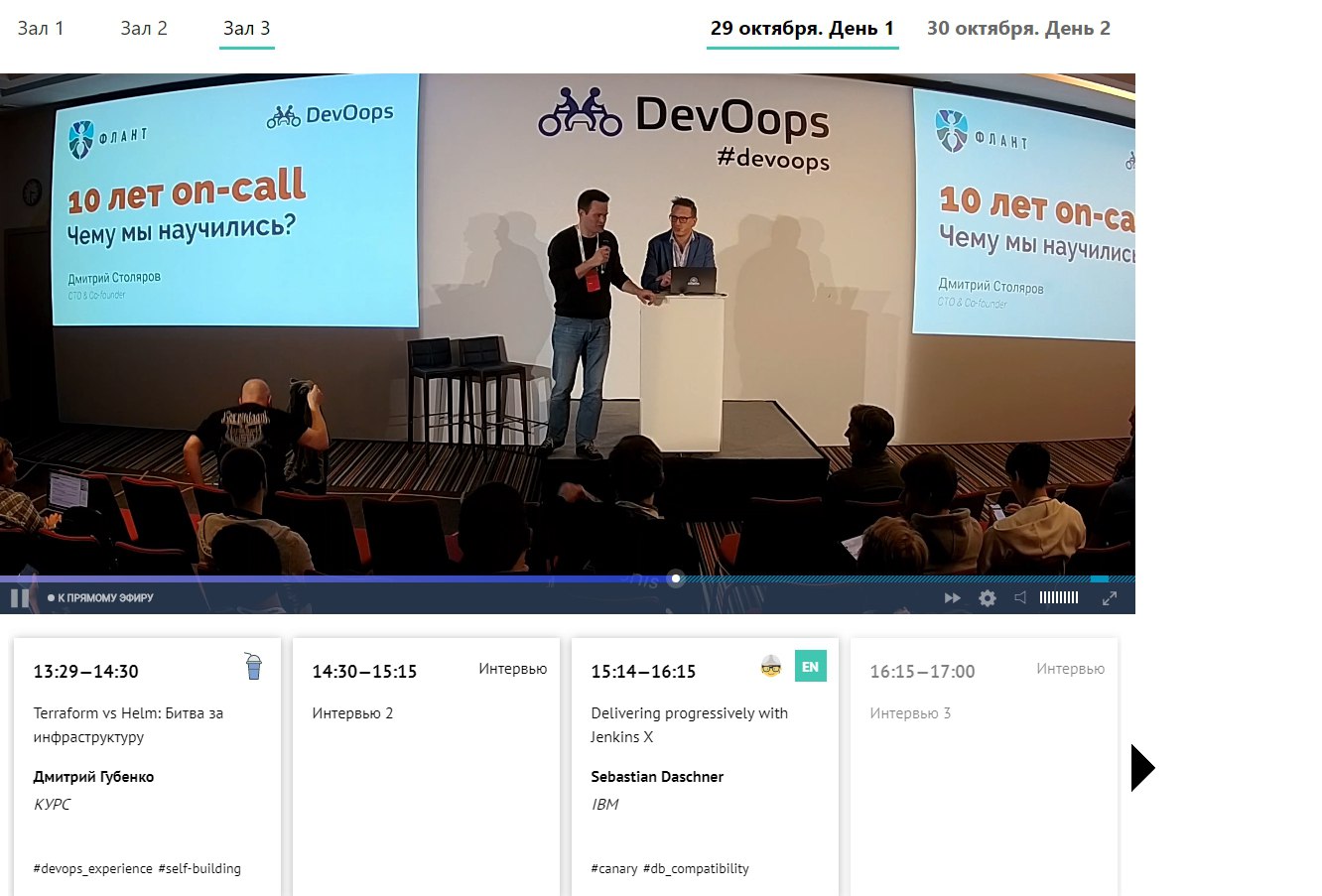Pause the video stream
This screenshot has width=1322, height=896.
[20, 598]
